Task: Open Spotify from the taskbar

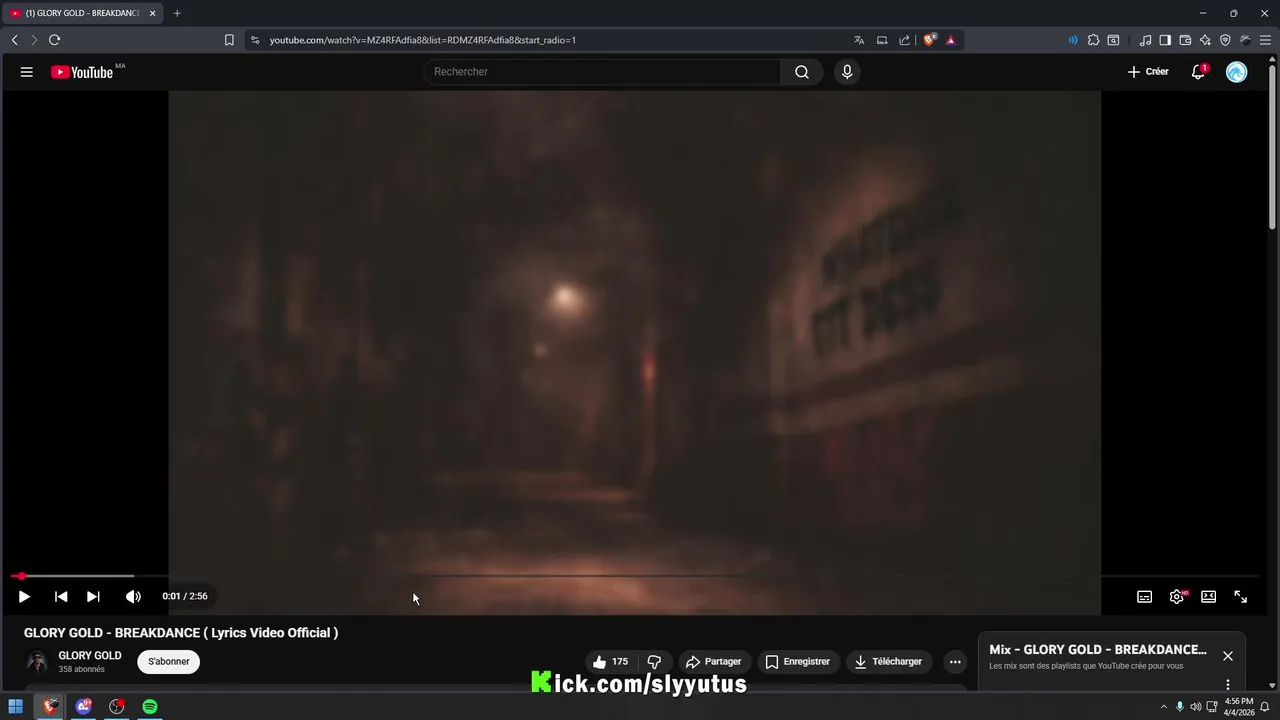Action: coord(150,707)
